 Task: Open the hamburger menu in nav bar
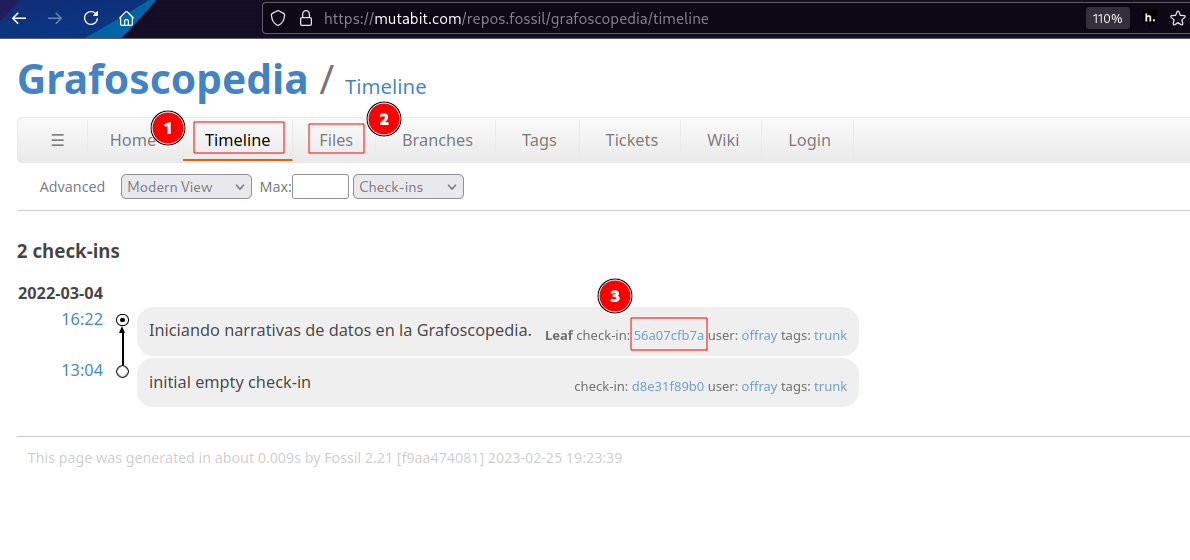point(58,140)
